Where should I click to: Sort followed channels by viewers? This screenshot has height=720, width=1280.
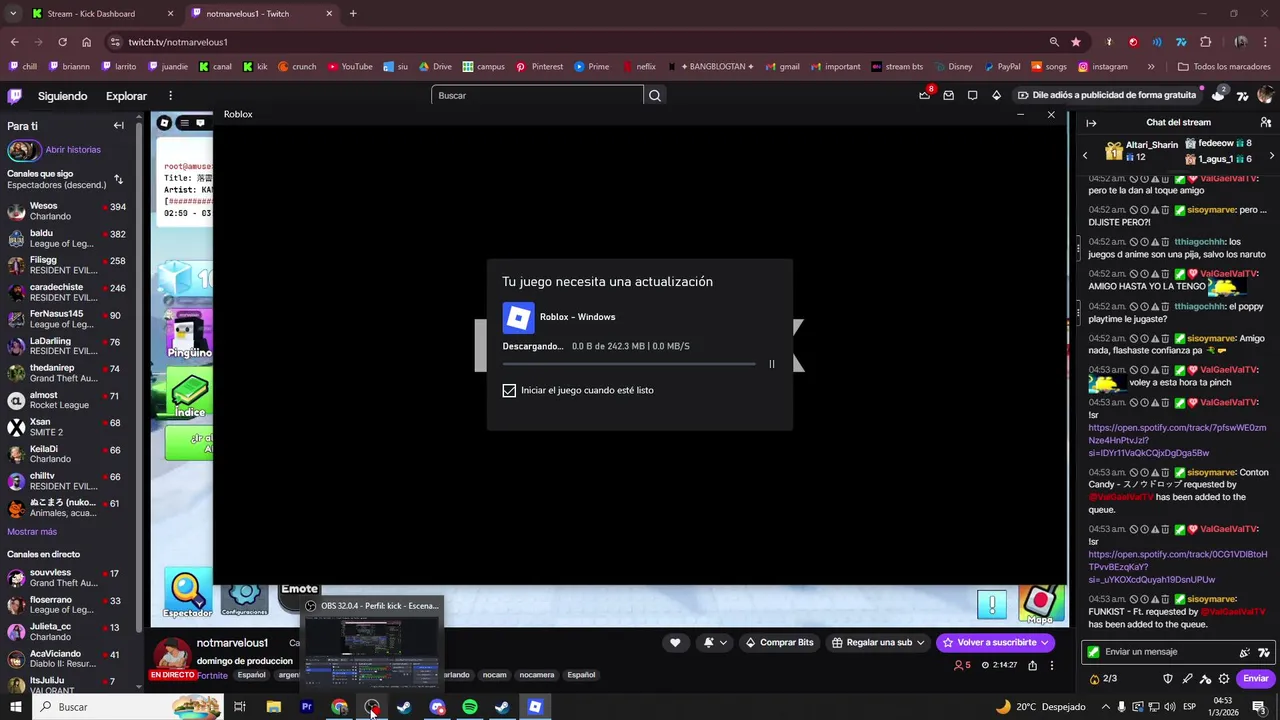pos(118,179)
